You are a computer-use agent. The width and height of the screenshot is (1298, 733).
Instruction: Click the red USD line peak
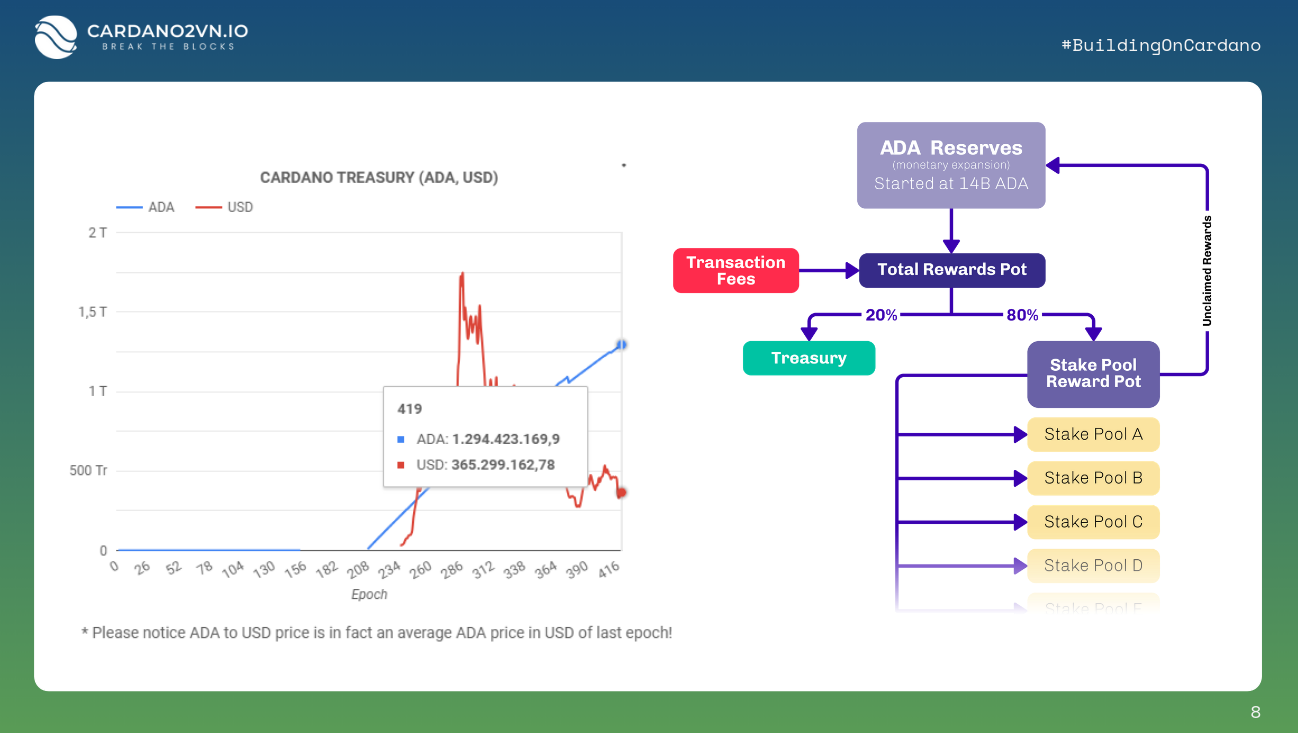pos(462,273)
